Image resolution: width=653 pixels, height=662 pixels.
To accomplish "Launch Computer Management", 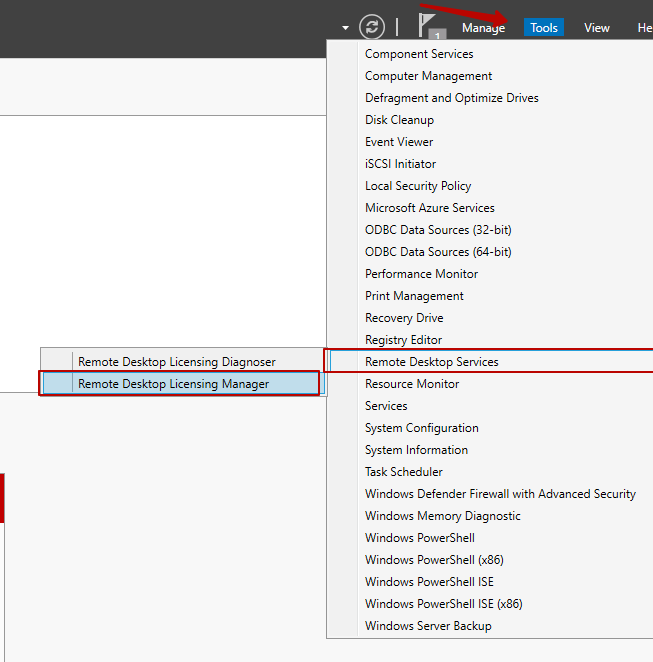I will pyautogui.click(x=428, y=76).
